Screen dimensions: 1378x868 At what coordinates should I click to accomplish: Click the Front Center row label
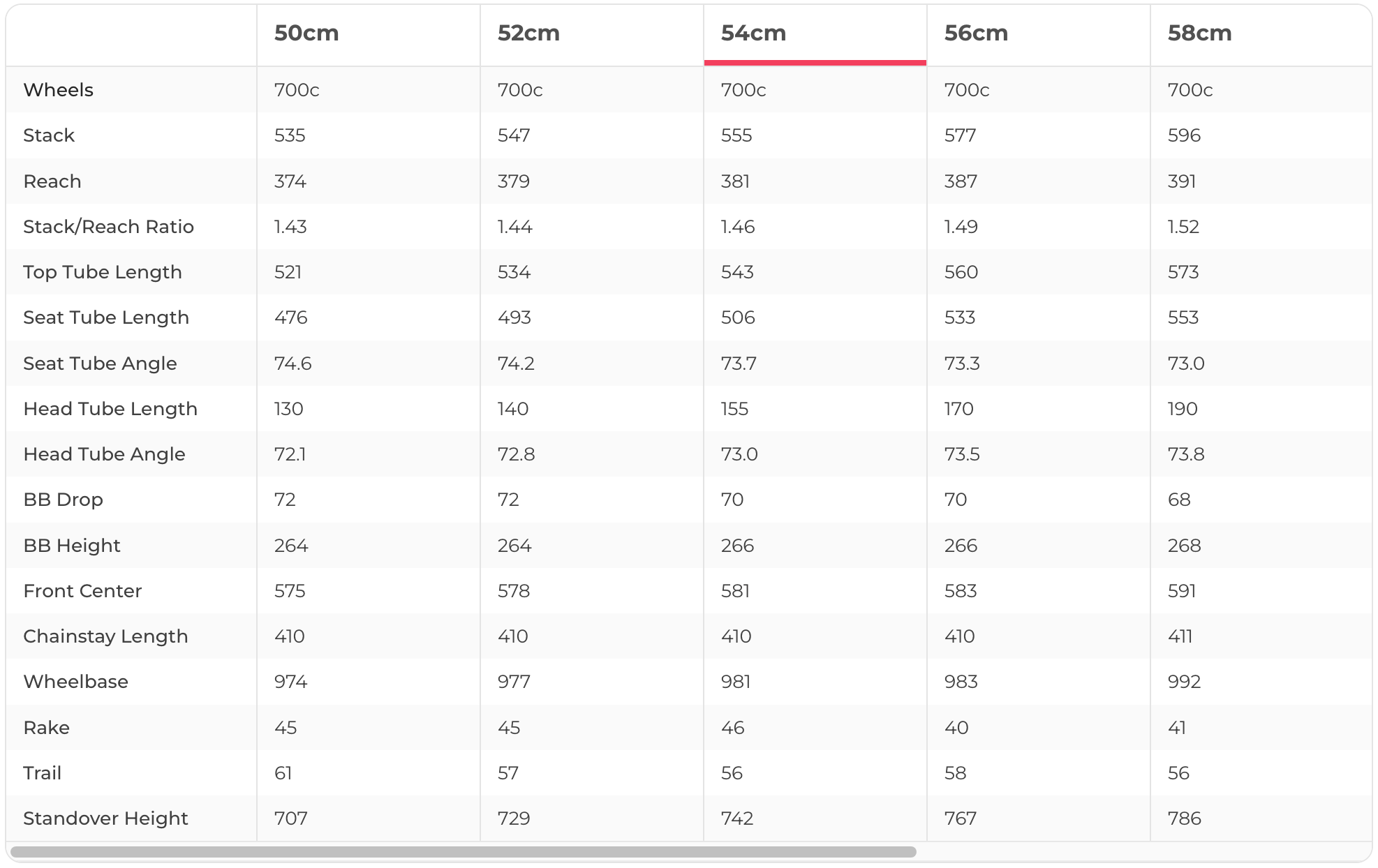82,591
